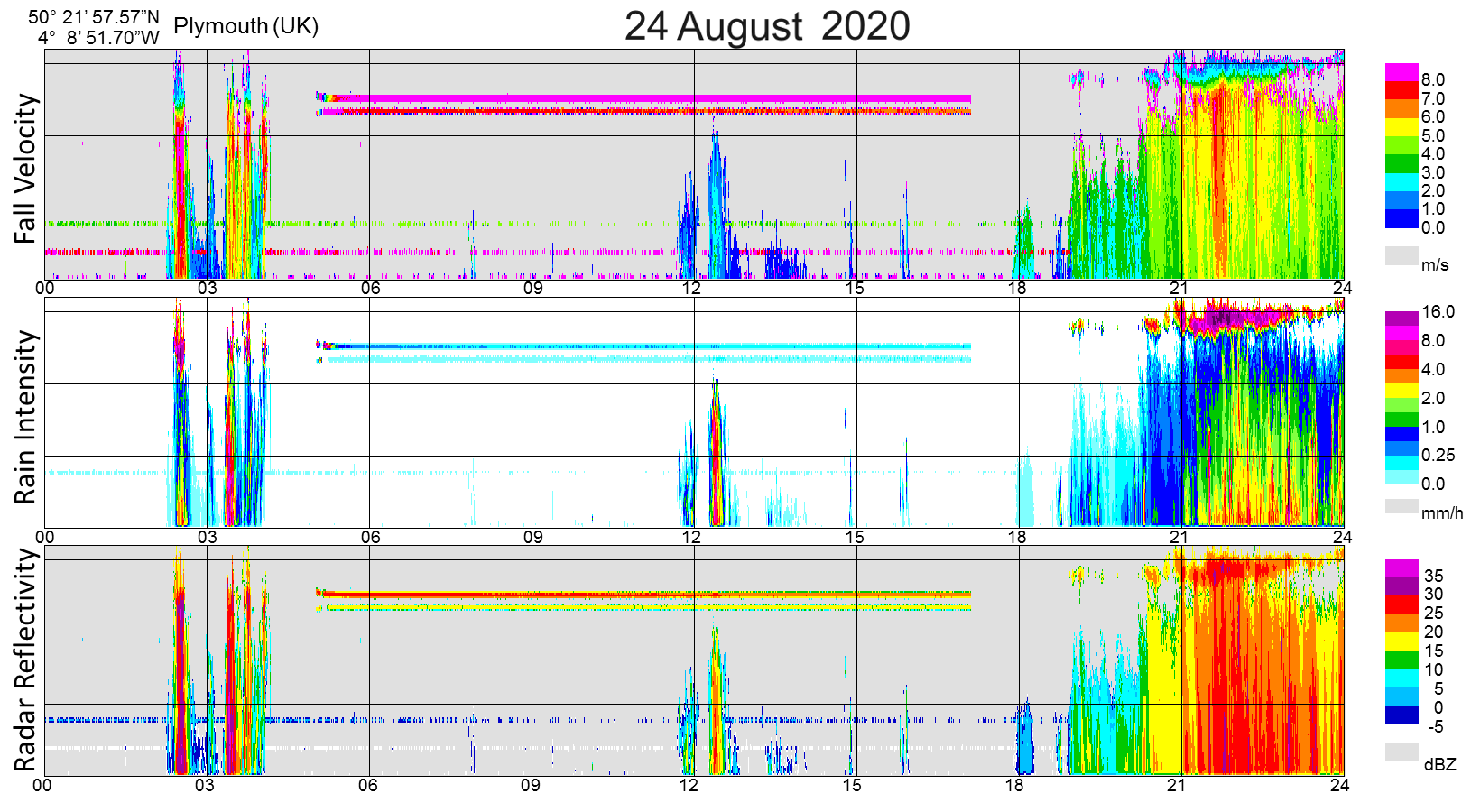Select the "Rain Intensity" axis label
The width and height of the screenshot is (1480, 812).
(26, 417)
